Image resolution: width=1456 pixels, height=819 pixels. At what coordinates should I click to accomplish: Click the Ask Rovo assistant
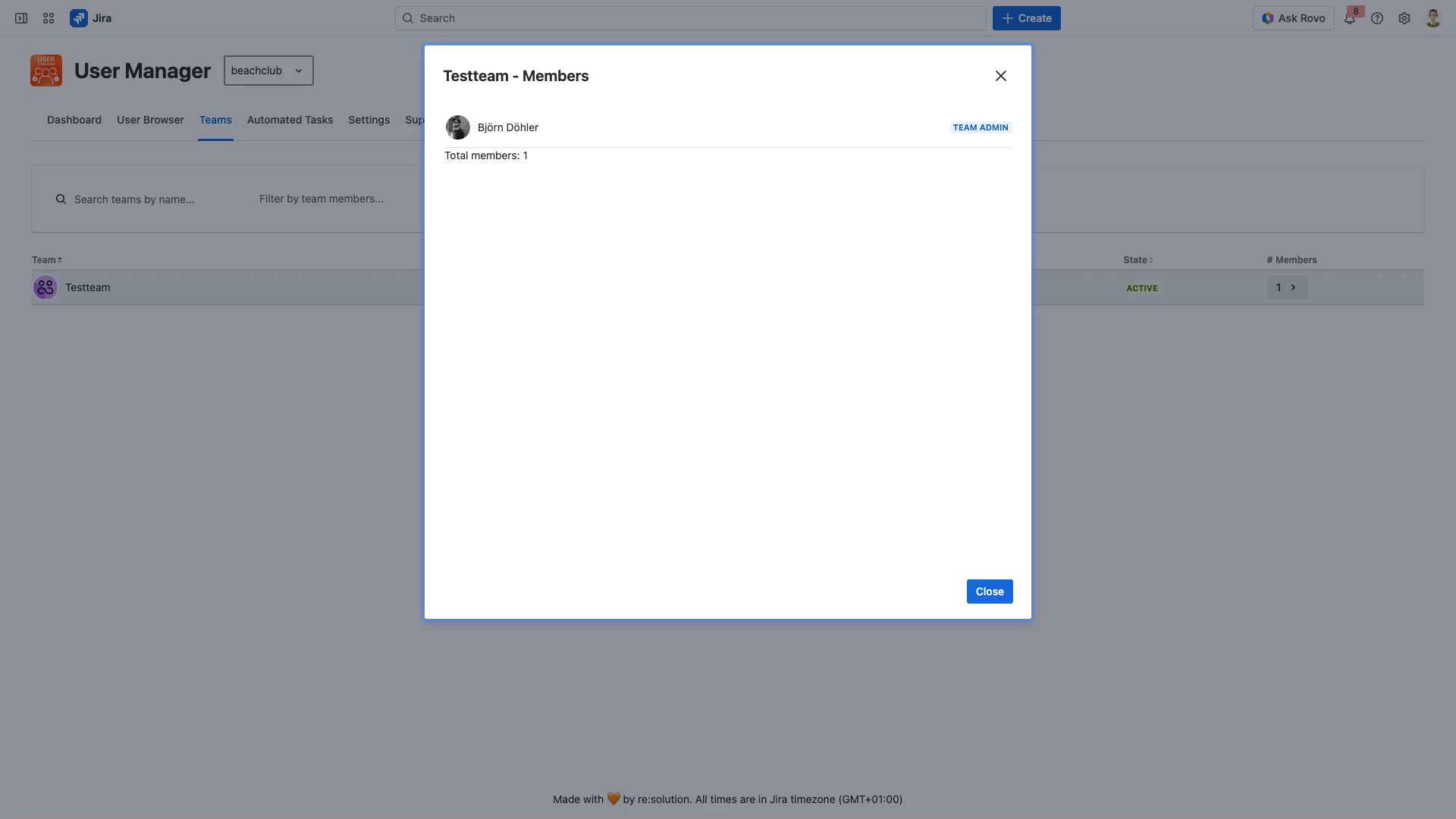(x=1294, y=17)
